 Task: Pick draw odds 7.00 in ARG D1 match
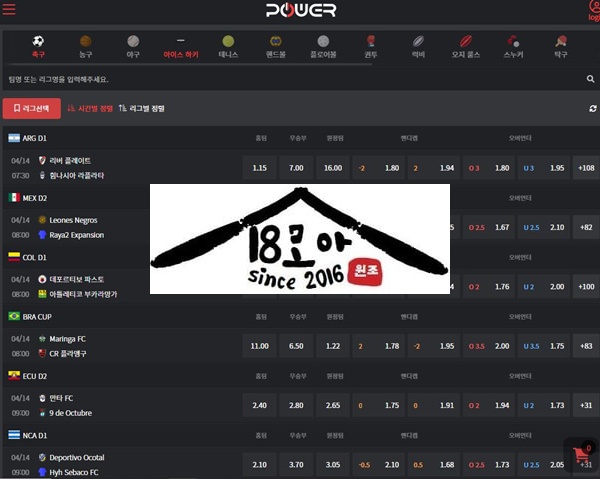[x=296, y=168]
